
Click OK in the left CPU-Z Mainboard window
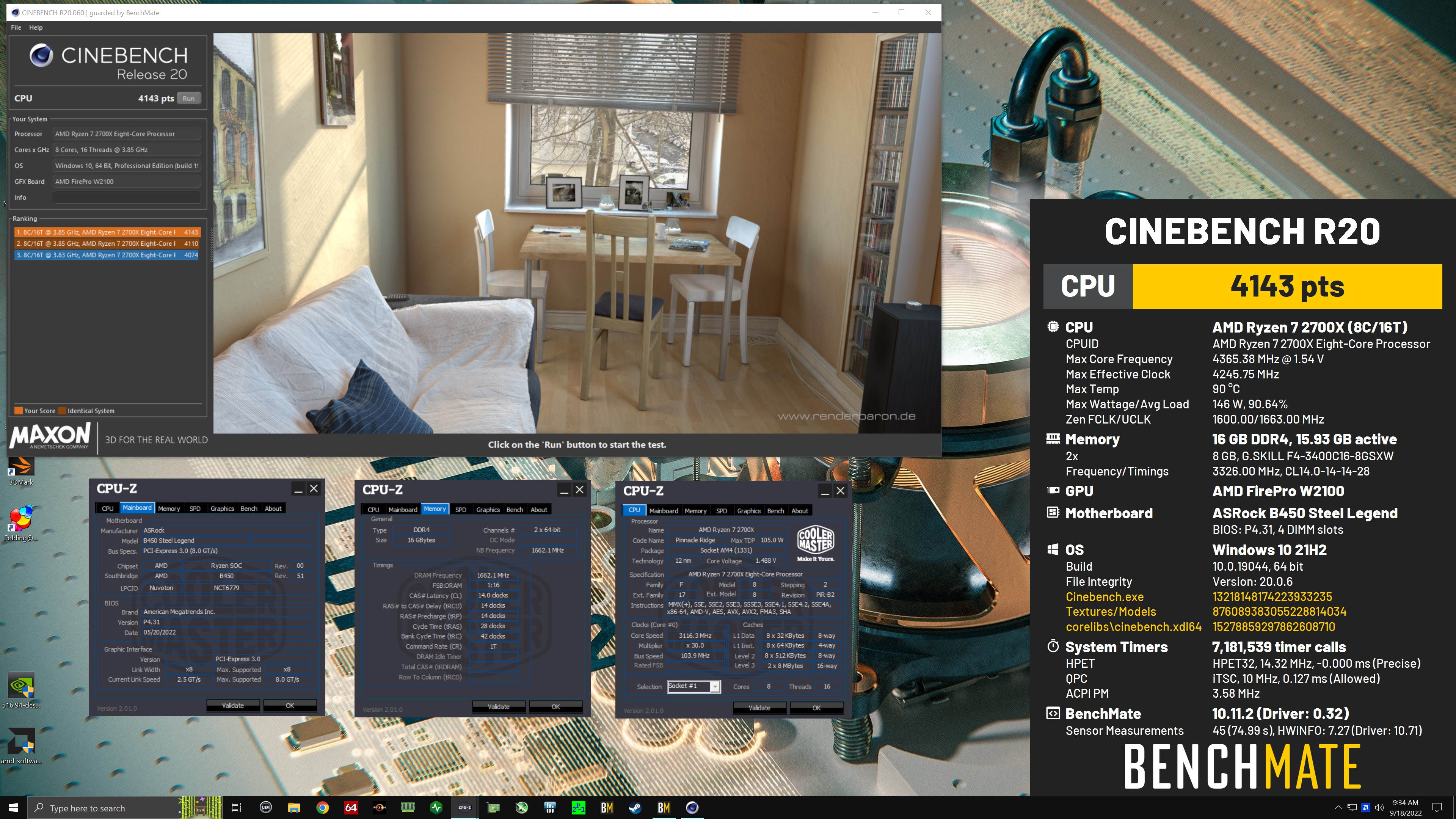290,705
